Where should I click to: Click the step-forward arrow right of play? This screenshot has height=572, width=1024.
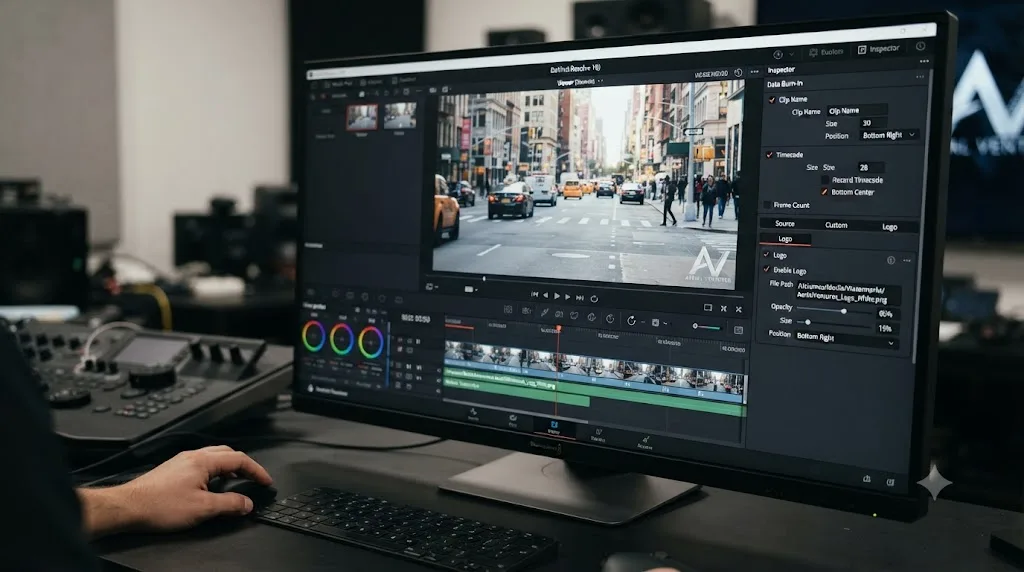pyautogui.click(x=568, y=296)
